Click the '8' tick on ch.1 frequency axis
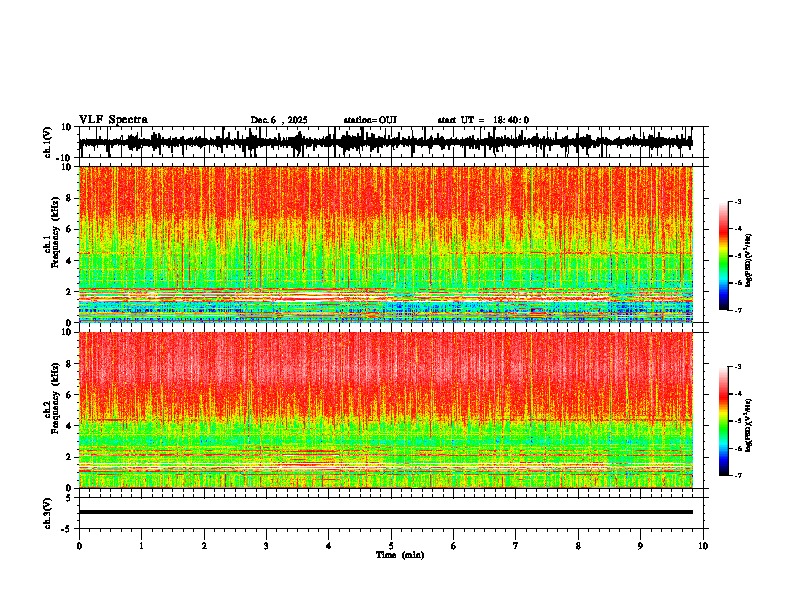 tap(70, 198)
